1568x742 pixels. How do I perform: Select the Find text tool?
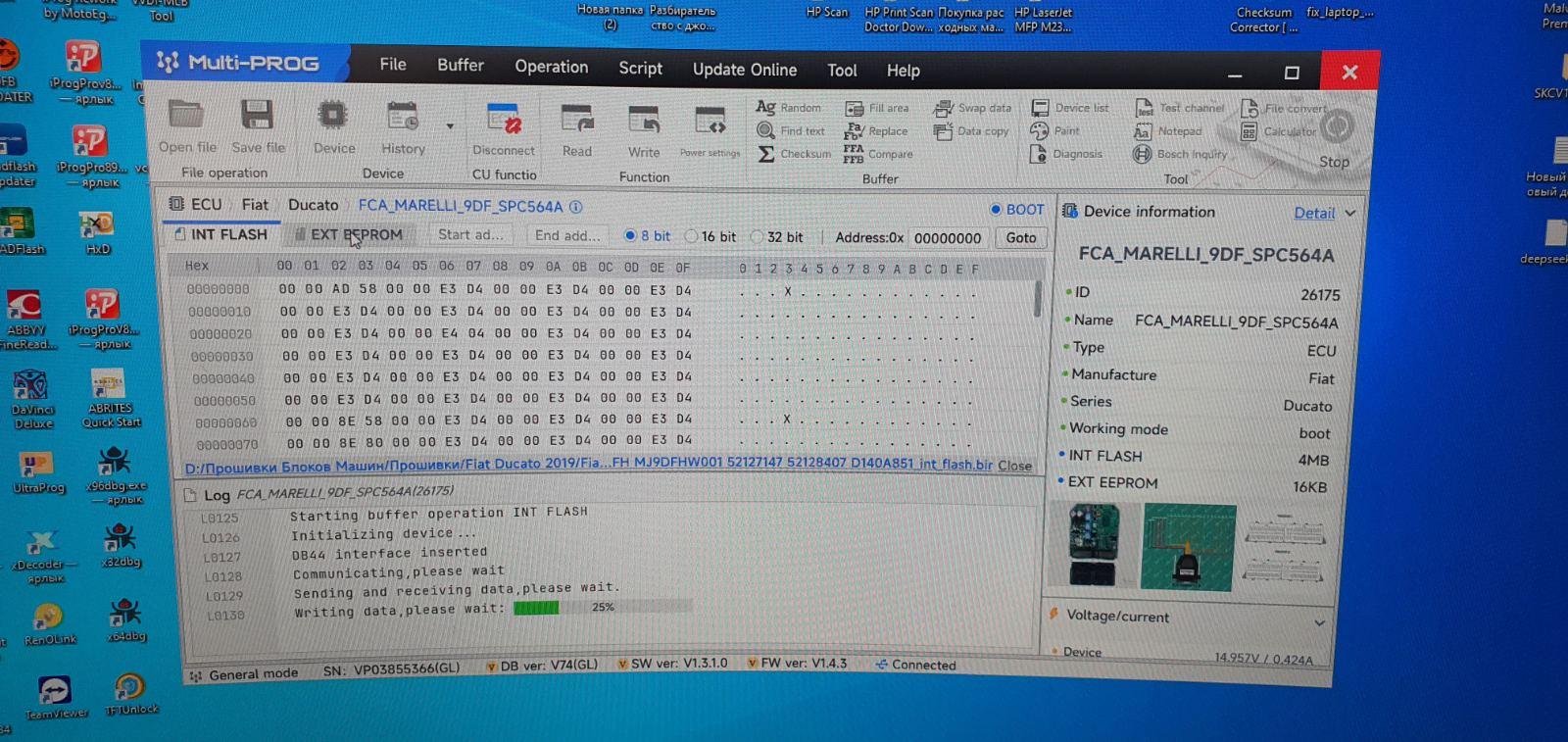pos(791,130)
